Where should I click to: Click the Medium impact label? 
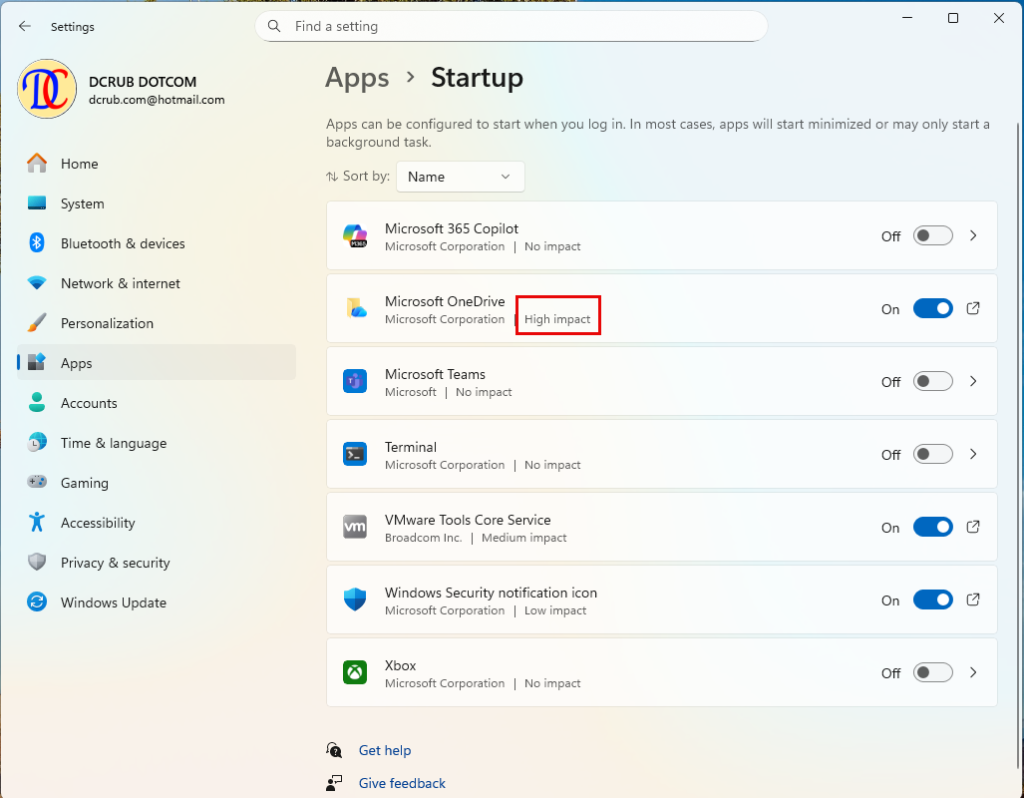click(524, 537)
